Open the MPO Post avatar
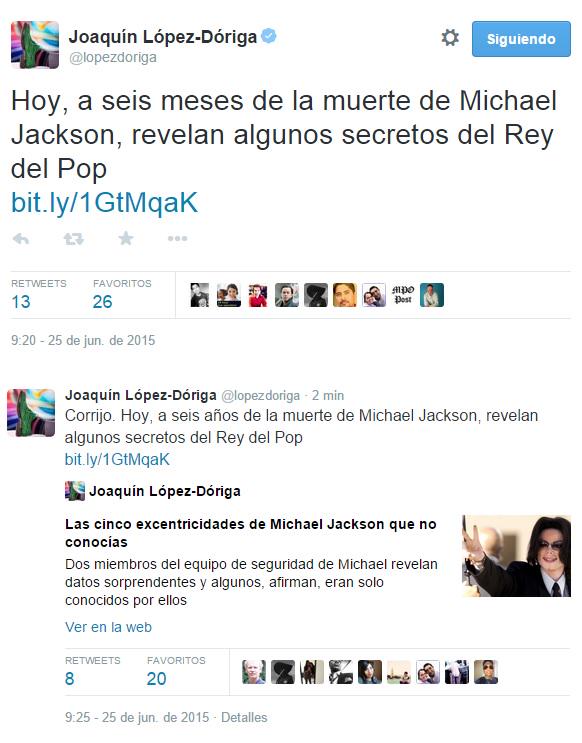This screenshot has width=582, height=743. pos(403,295)
